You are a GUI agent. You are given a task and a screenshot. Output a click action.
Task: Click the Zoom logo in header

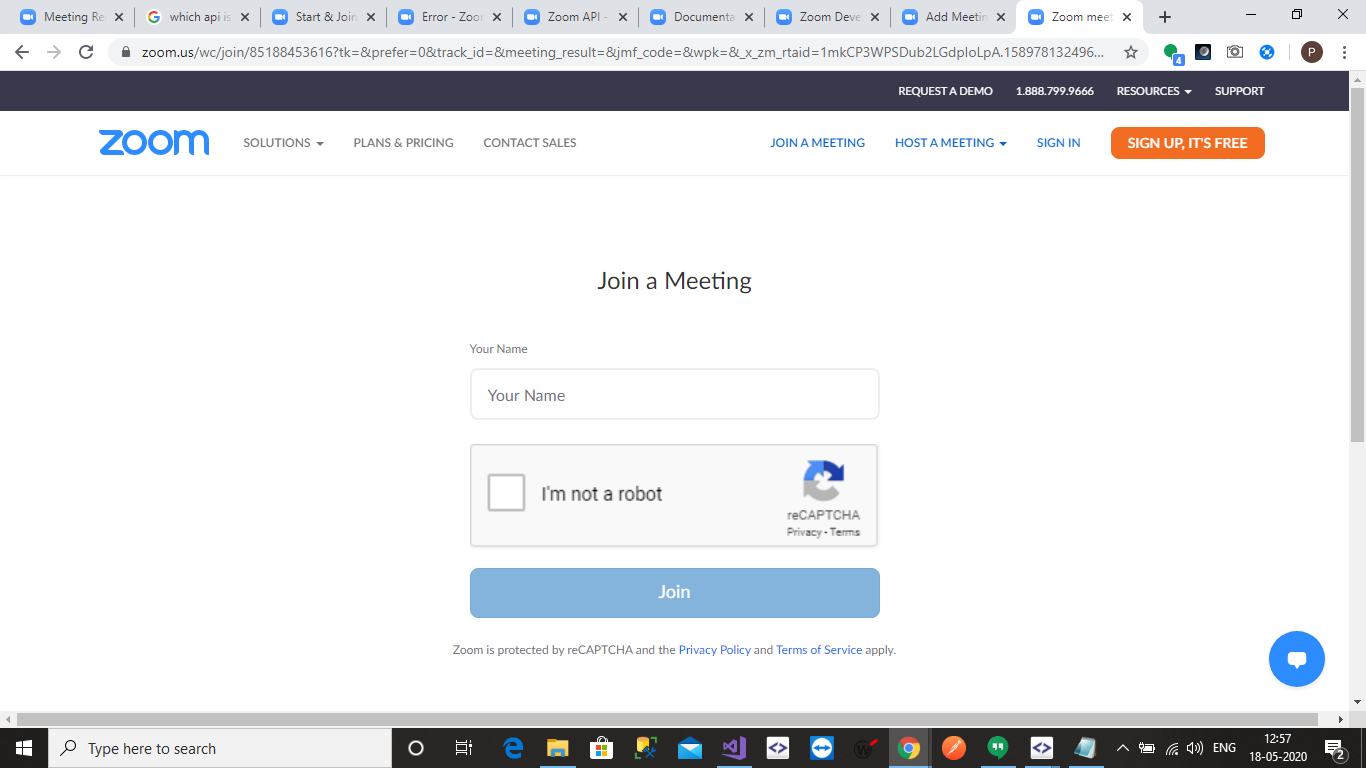tap(154, 143)
